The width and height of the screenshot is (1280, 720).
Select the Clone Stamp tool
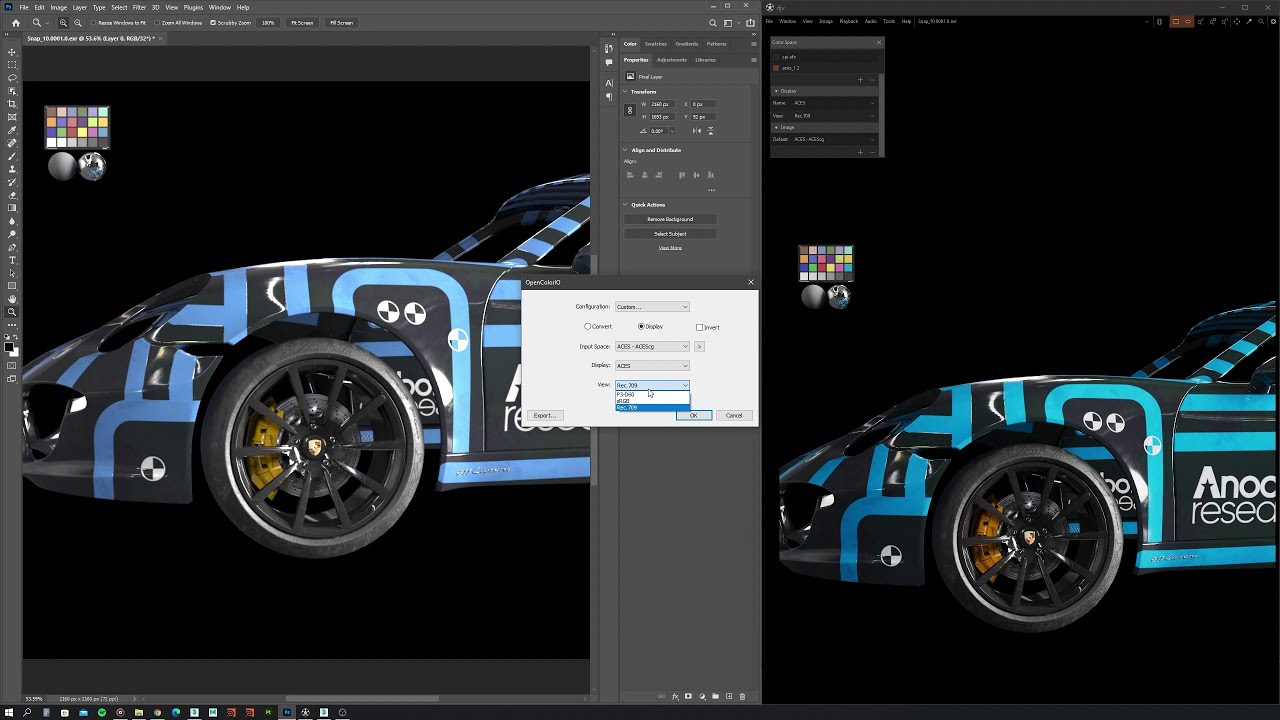(x=12, y=169)
